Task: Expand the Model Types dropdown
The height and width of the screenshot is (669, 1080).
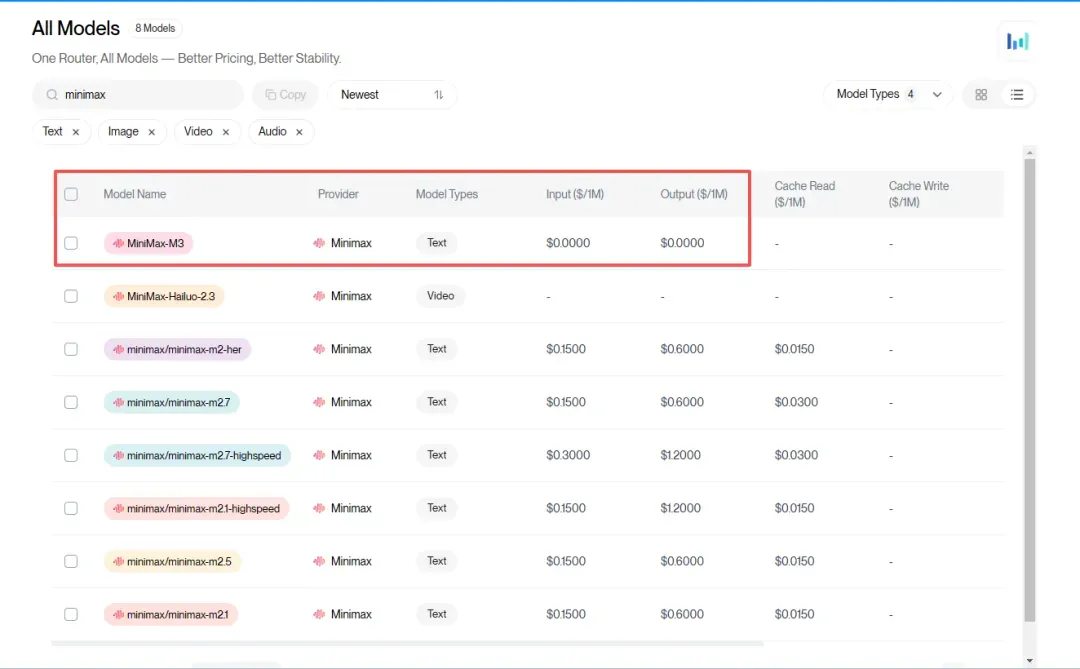Action: [888, 94]
